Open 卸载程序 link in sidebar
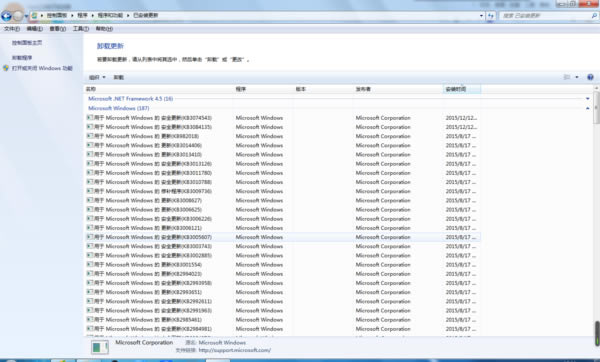 [22, 58]
